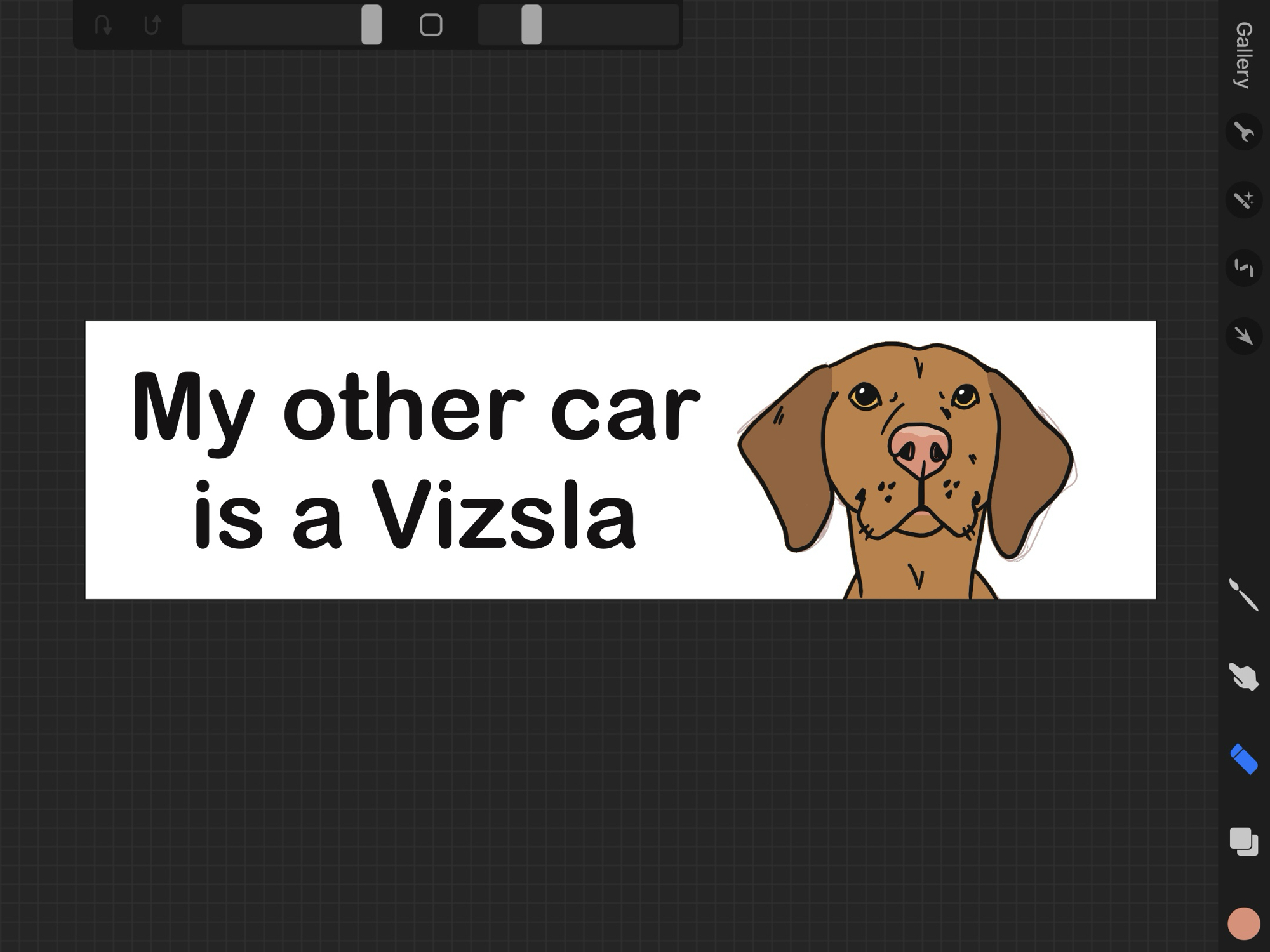Tap the redo arrow pointing down
The height and width of the screenshot is (952, 1270).
pos(103,25)
